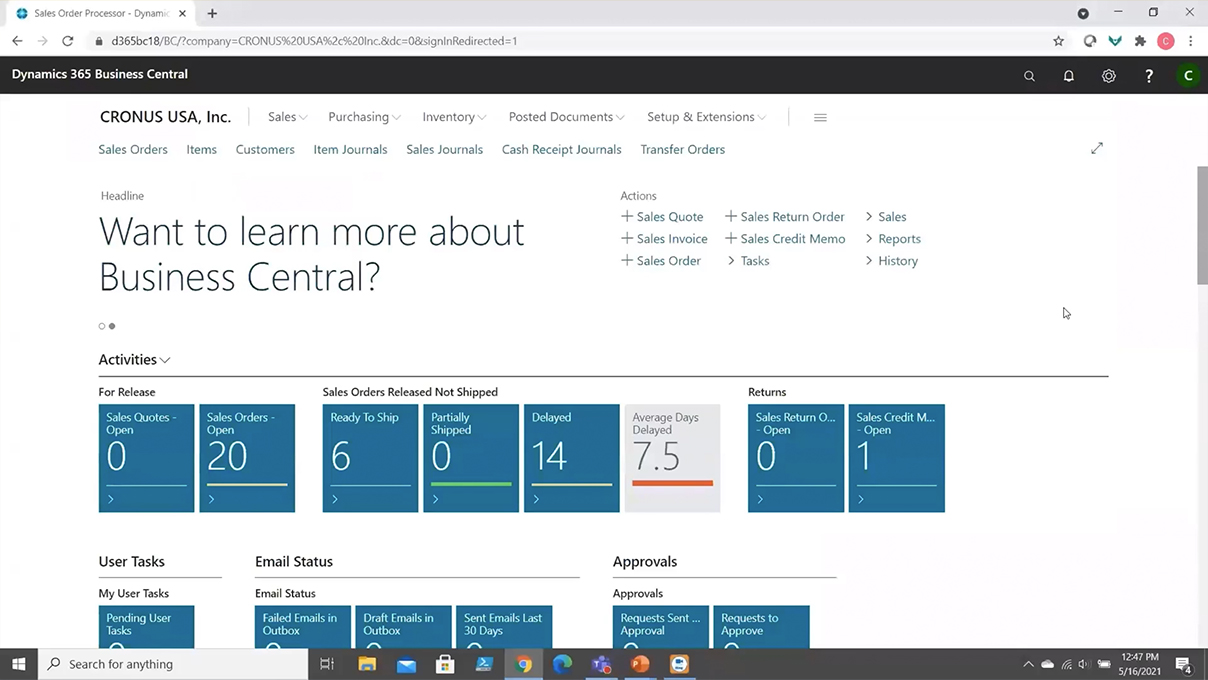Expand the Reports actions group
The height and width of the screenshot is (680, 1208).
click(893, 239)
